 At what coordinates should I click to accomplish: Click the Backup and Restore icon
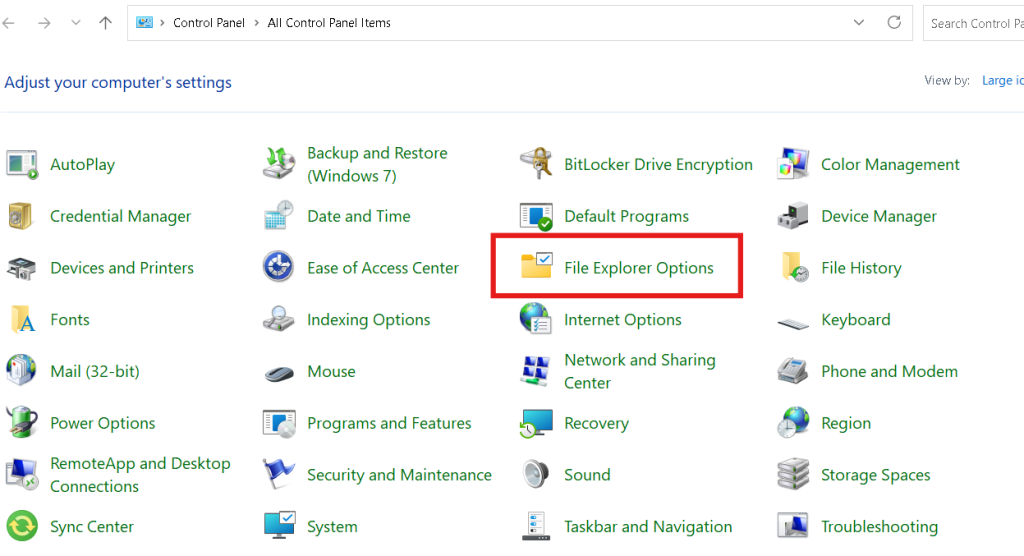[279, 164]
